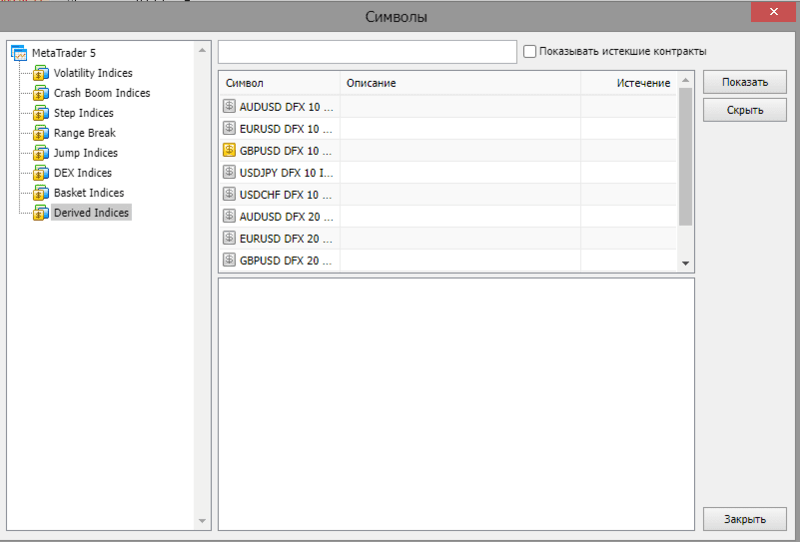Sort by the 'Истечение' column header
The image size is (800, 542).
pos(629,83)
